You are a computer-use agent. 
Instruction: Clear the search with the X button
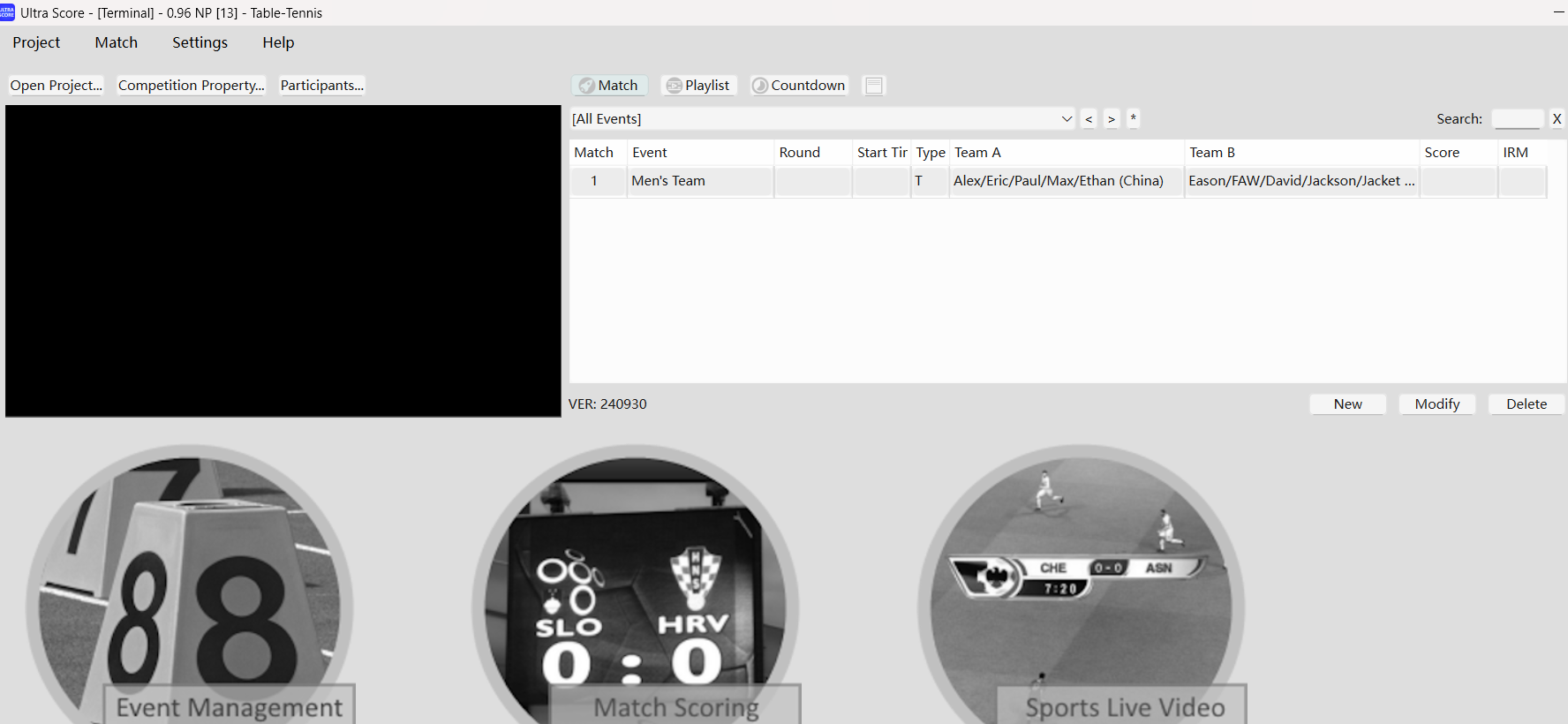click(1557, 118)
